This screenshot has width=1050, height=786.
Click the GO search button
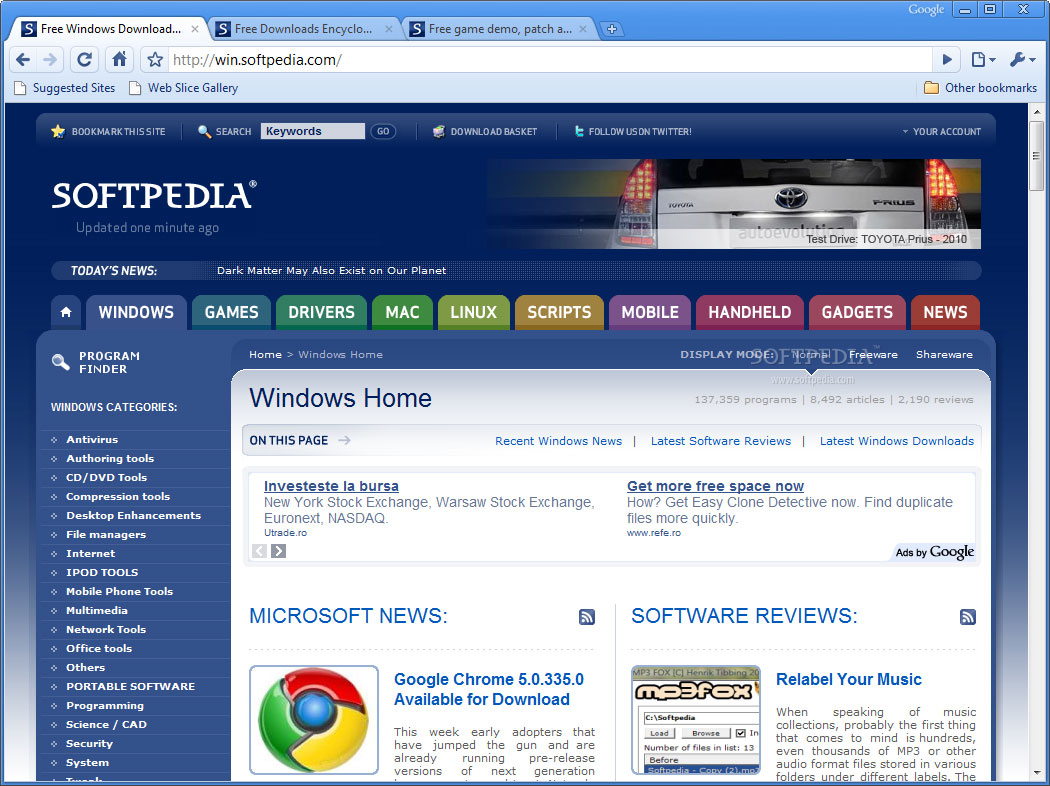pos(383,131)
